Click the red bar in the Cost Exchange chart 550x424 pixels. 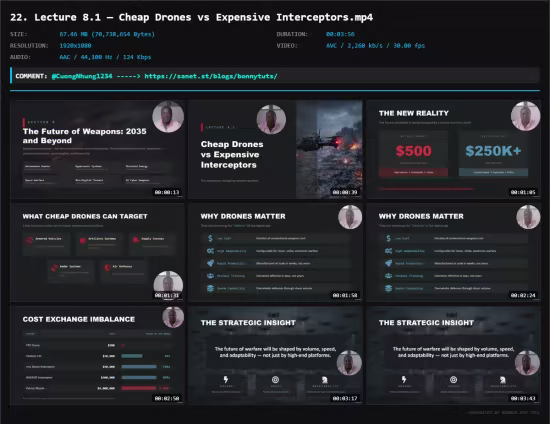coord(139,388)
